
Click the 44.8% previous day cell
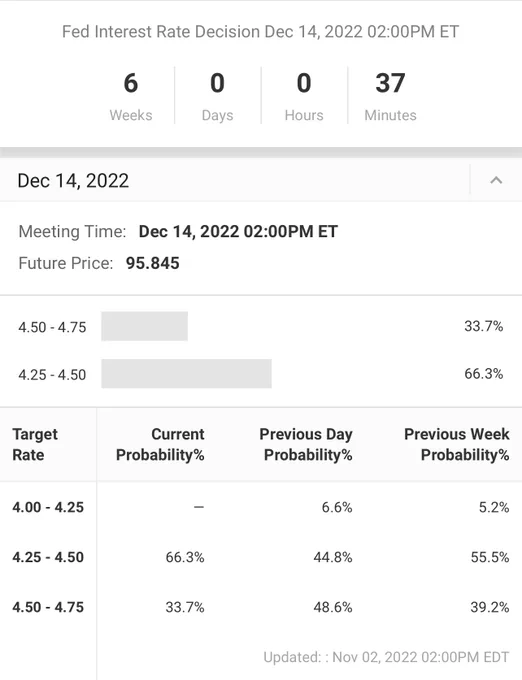coord(333,557)
